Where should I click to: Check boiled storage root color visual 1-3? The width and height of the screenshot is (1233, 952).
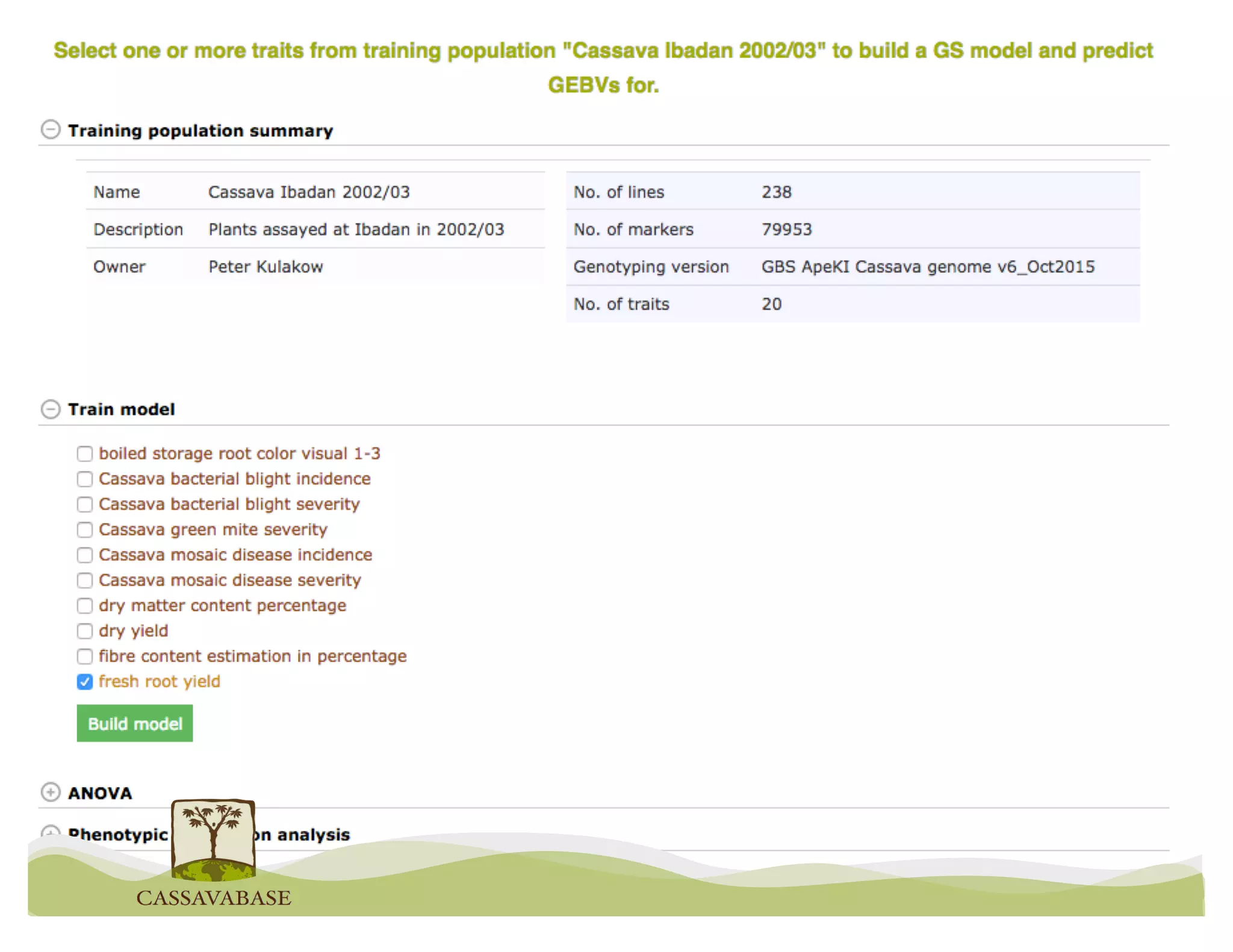click(85, 454)
